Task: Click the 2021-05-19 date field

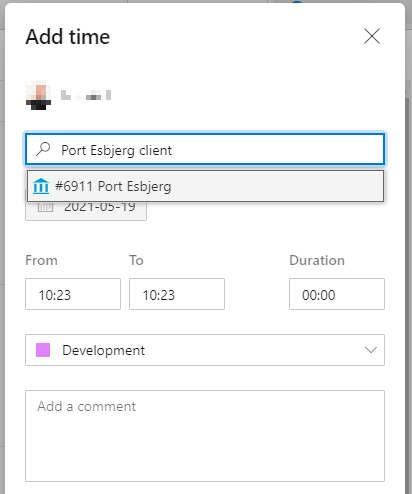Action: click(x=86, y=210)
